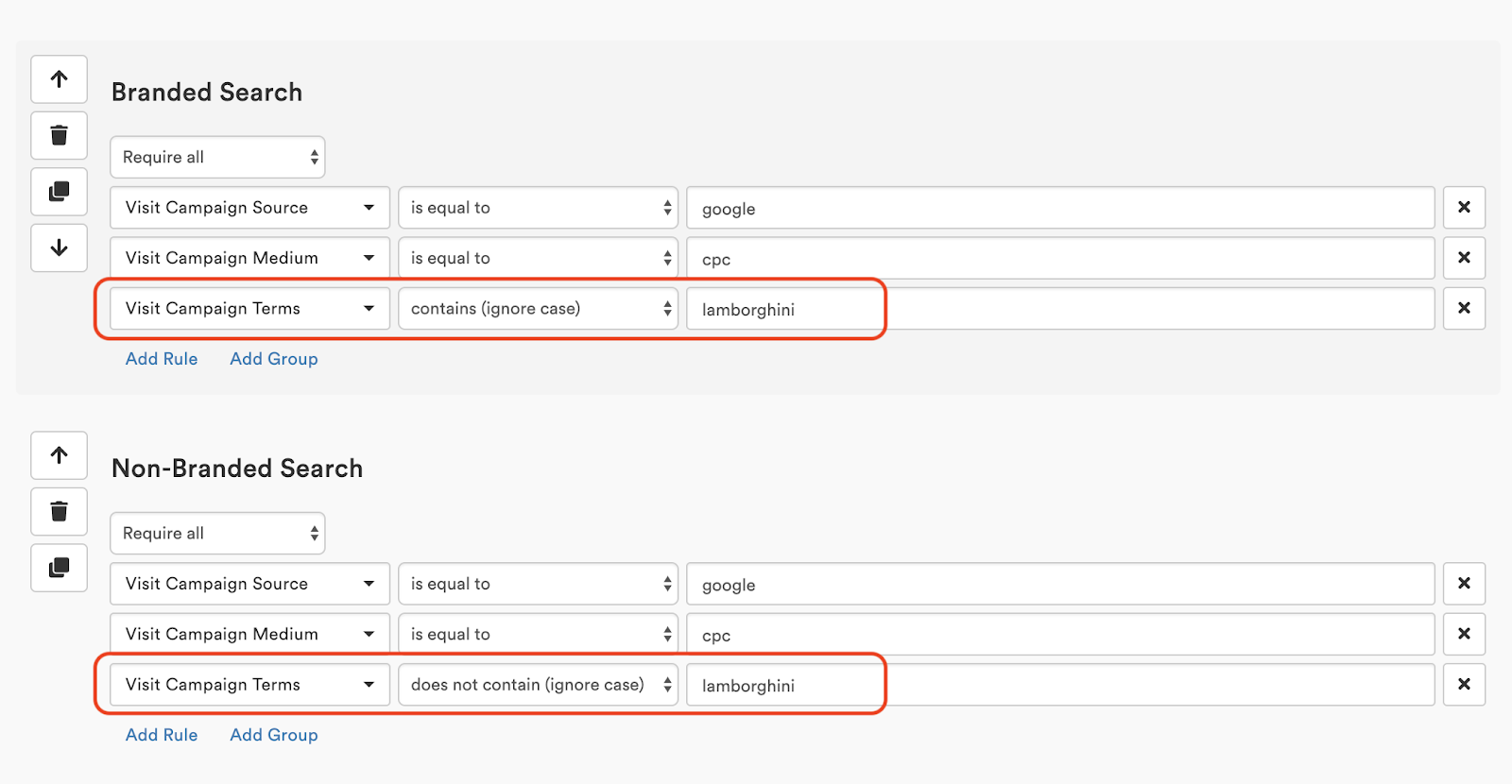Image resolution: width=1512 pixels, height=784 pixels.
Task: Focus google value field in Branded Search
Action: pyautogui.click(x=1060, y=208)
